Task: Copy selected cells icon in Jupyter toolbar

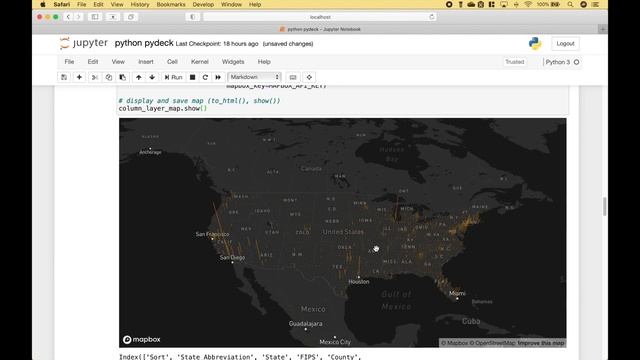Action: point(109,77)
